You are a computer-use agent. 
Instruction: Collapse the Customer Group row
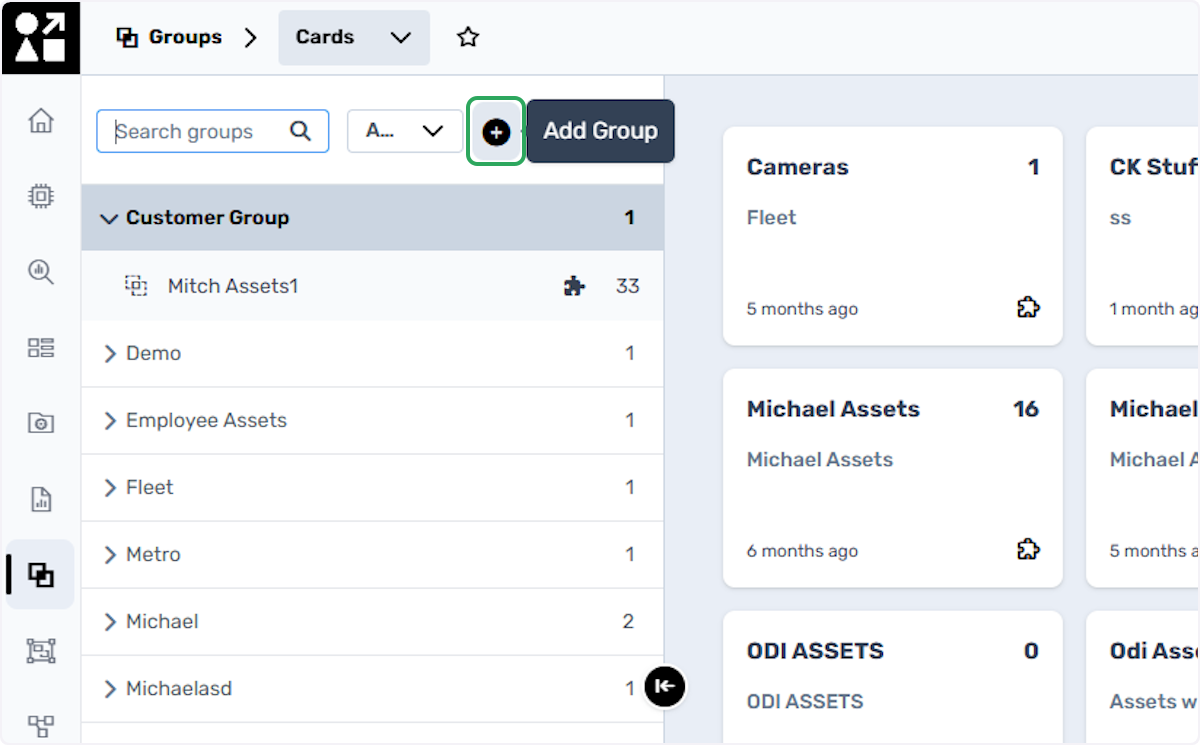[x=110, y=218]
